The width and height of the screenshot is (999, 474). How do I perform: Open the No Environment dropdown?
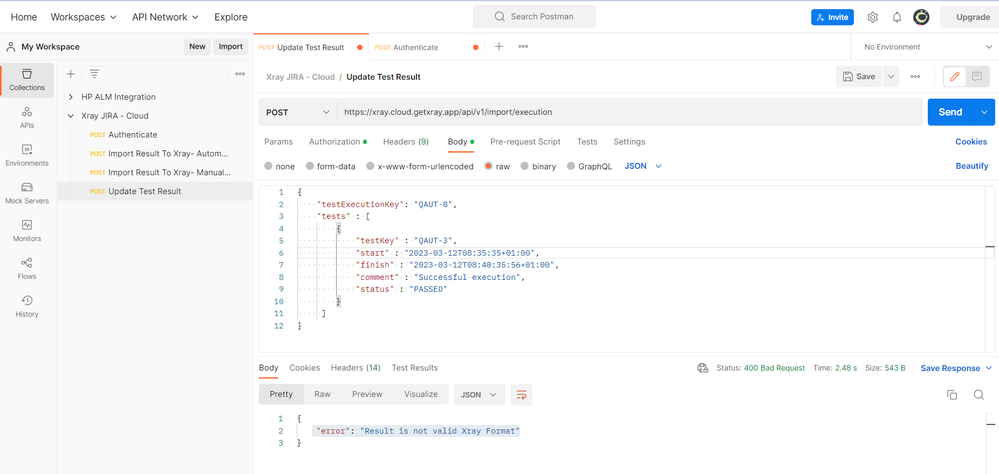(924, 47)
